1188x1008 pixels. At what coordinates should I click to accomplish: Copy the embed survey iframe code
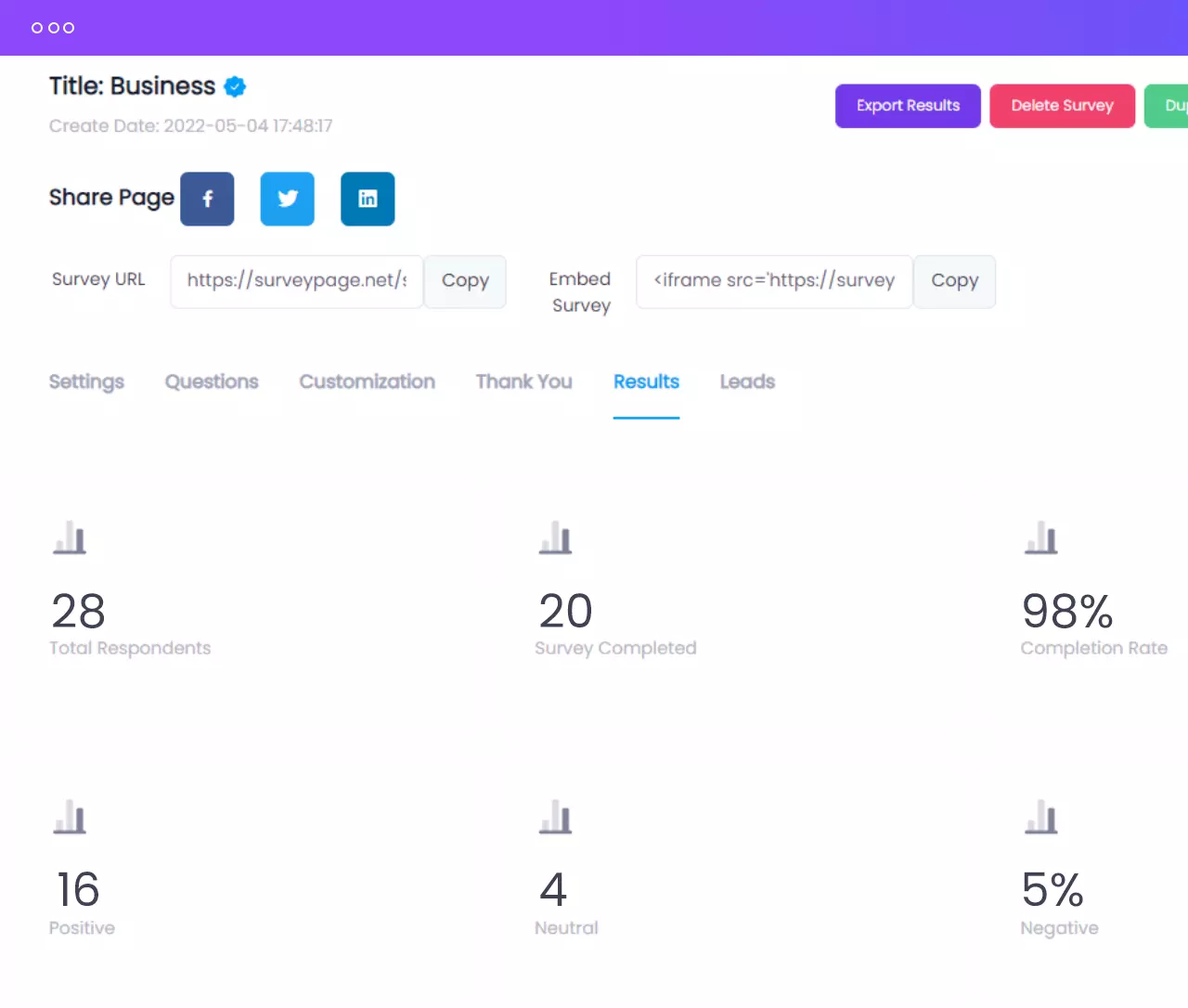(954, 281)
